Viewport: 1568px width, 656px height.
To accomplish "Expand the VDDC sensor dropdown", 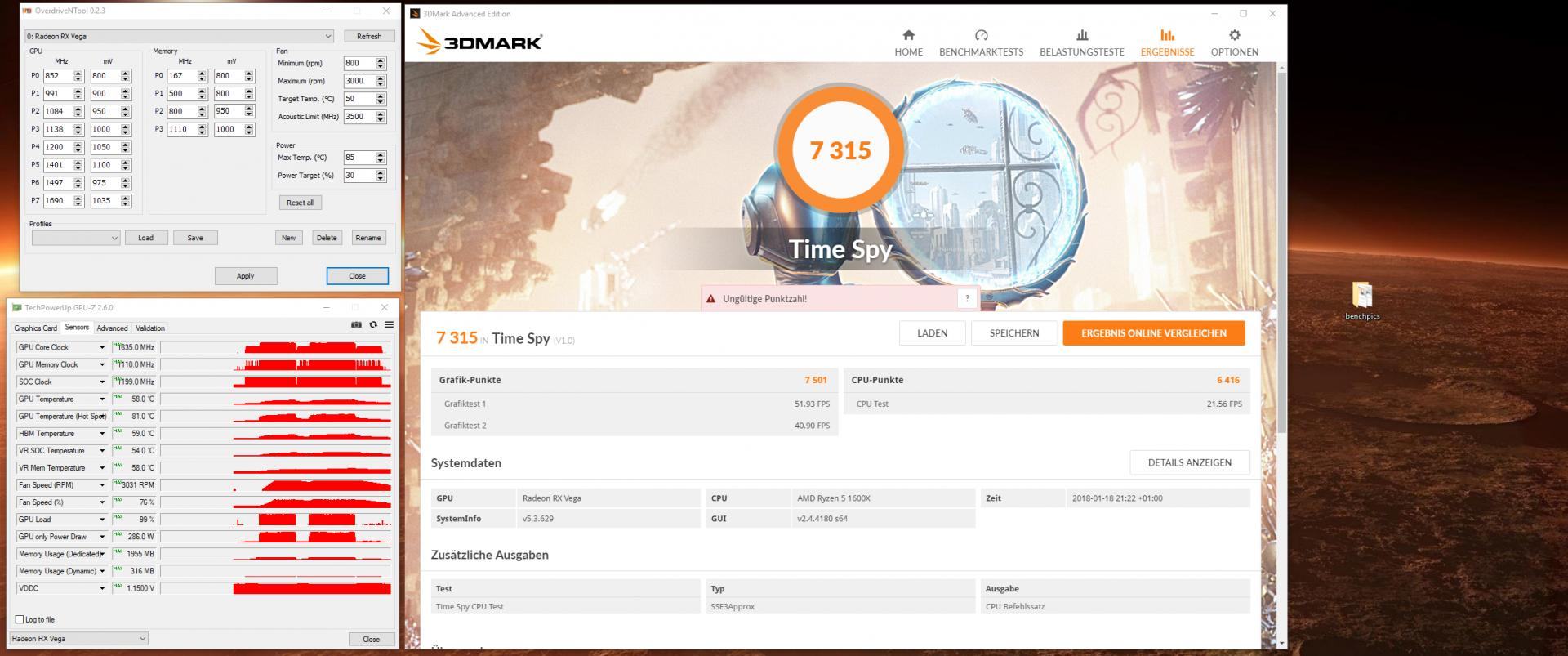I will point(102,588).
